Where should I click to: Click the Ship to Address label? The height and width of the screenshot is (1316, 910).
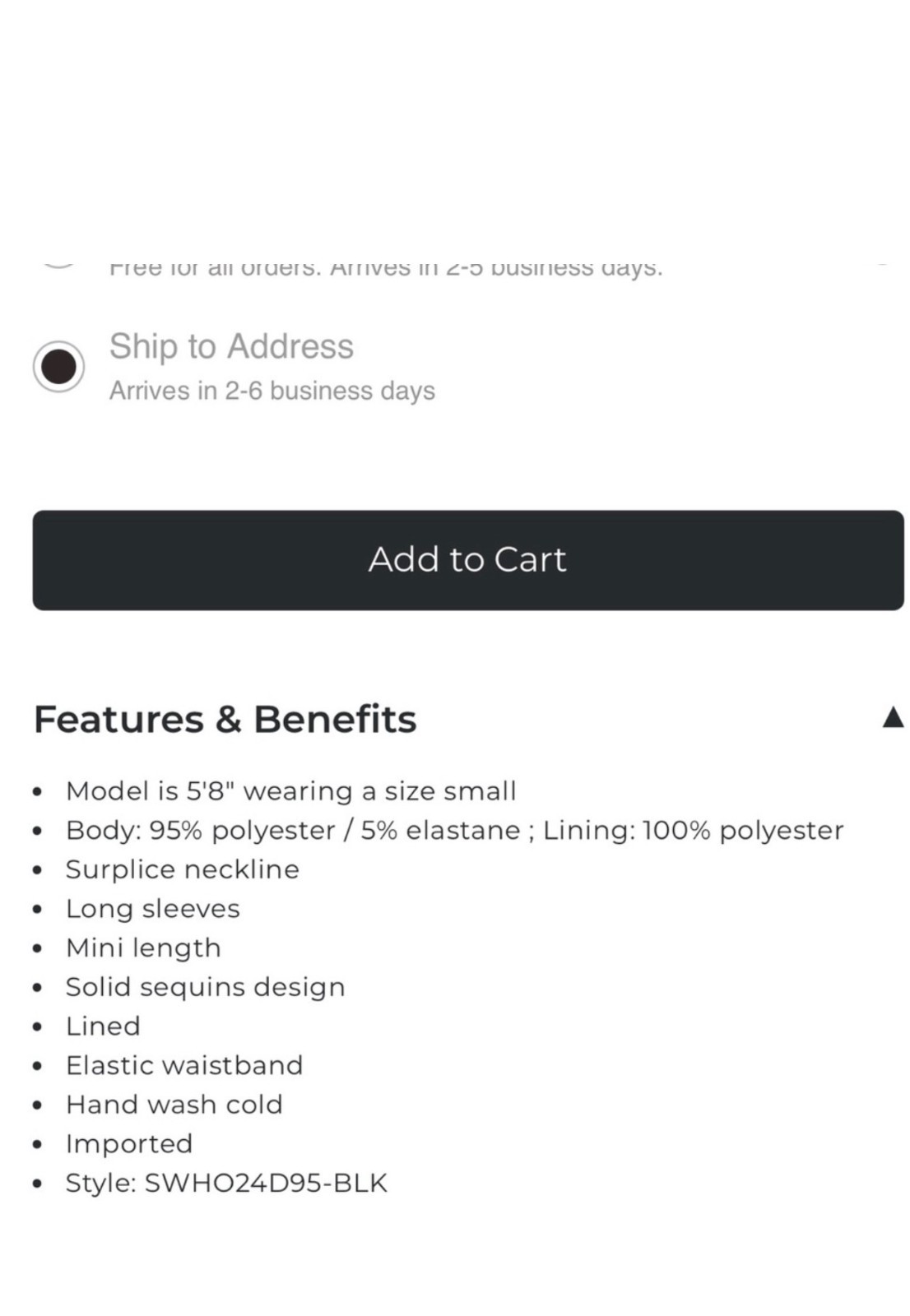[231, 346]
